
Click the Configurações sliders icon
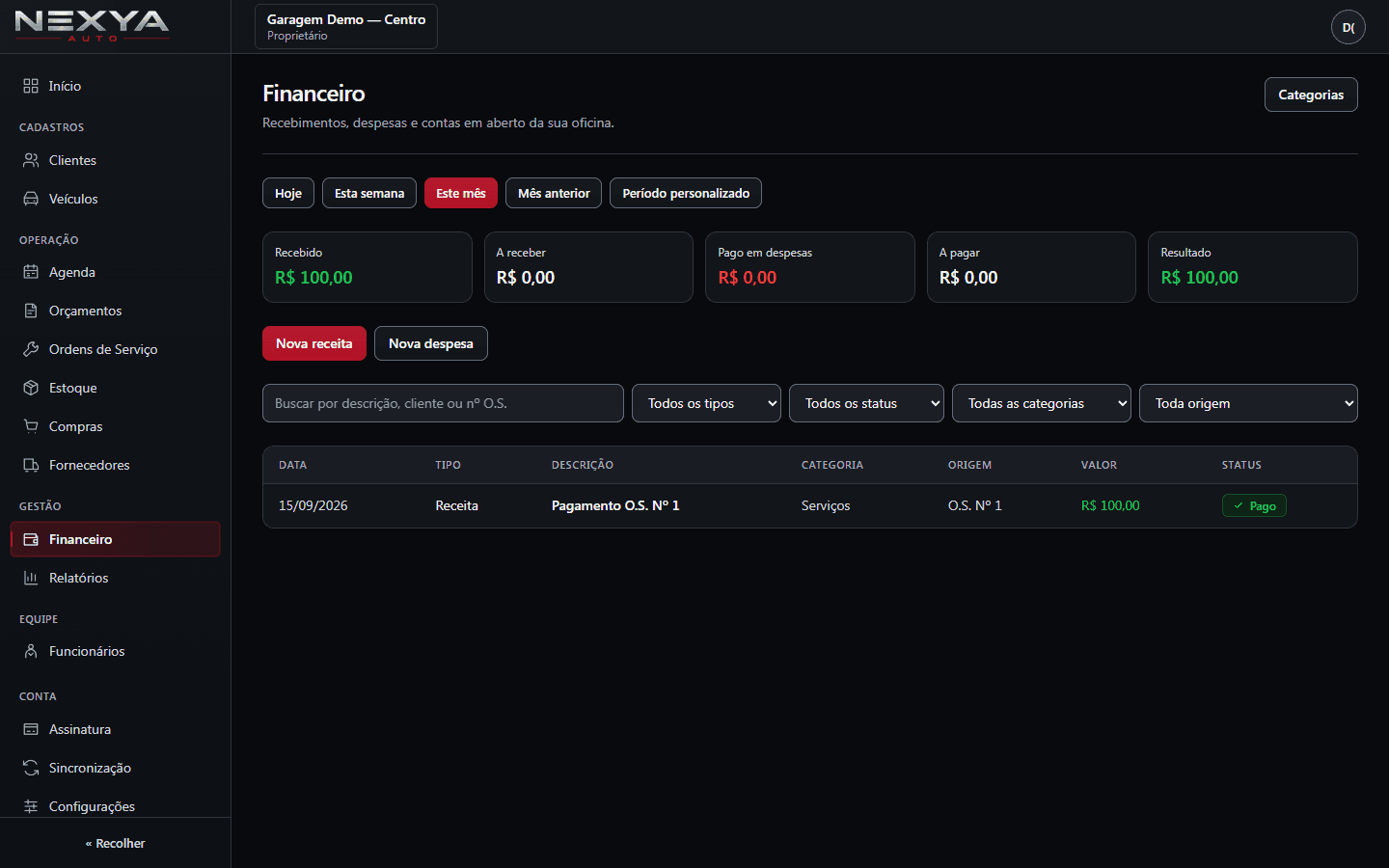pos(31,806)
